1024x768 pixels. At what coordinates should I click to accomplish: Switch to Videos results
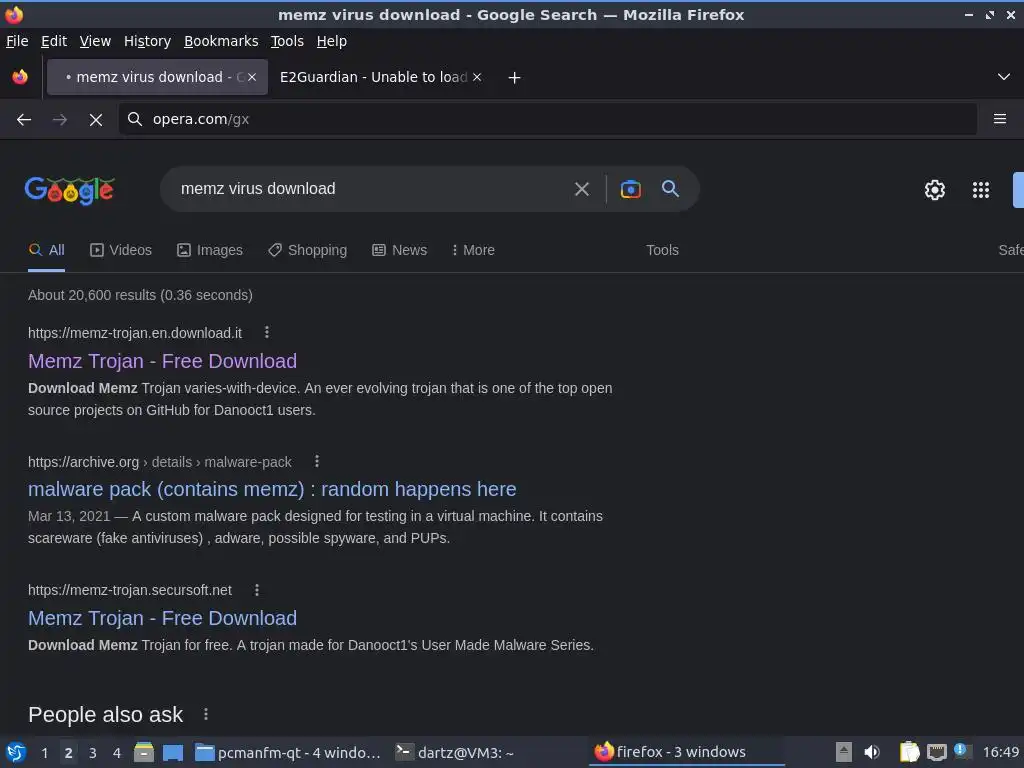[x=121, y=250]
